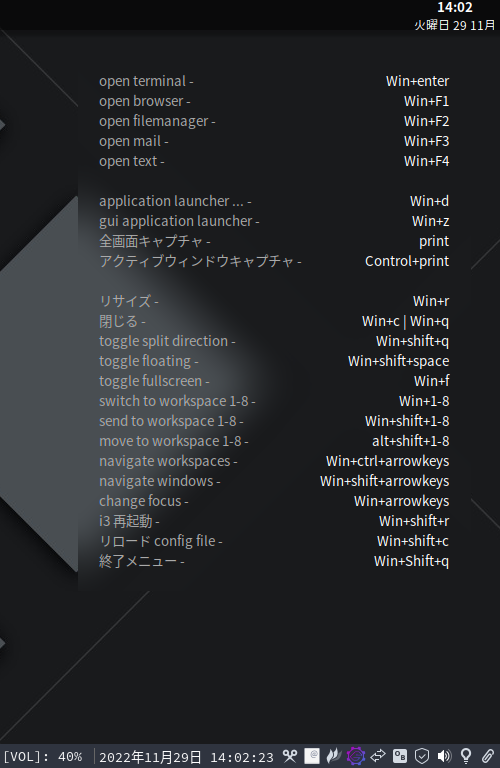Click the 'Win+ctrl+arrowkeys' shortcut text
The image size is (500, 768).
(387, 461)
